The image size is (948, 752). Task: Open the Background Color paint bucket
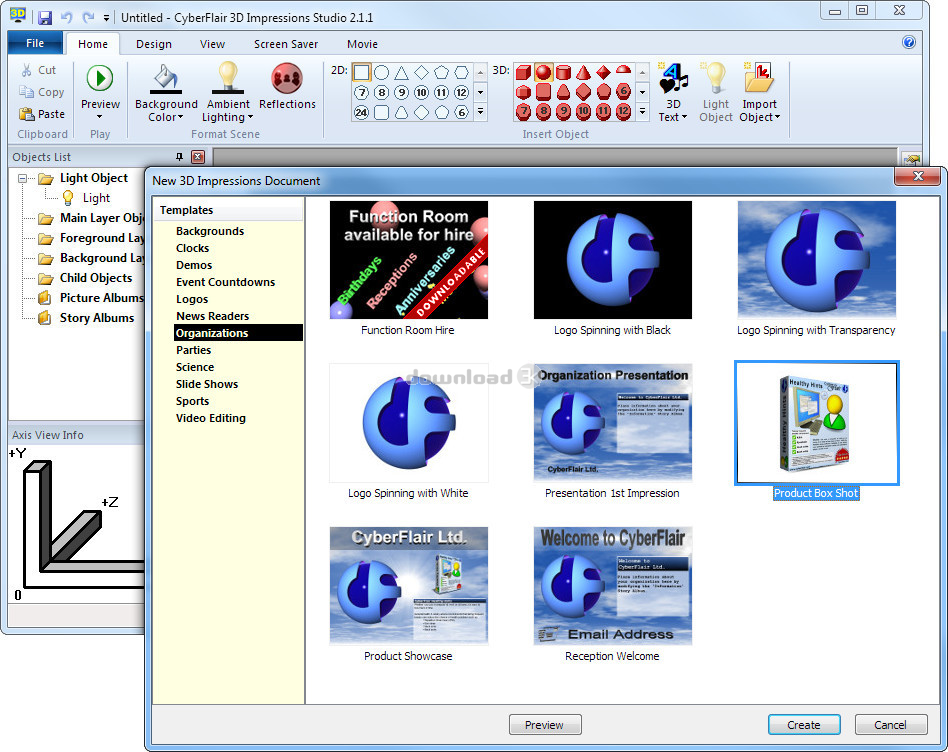pos(165,78)
